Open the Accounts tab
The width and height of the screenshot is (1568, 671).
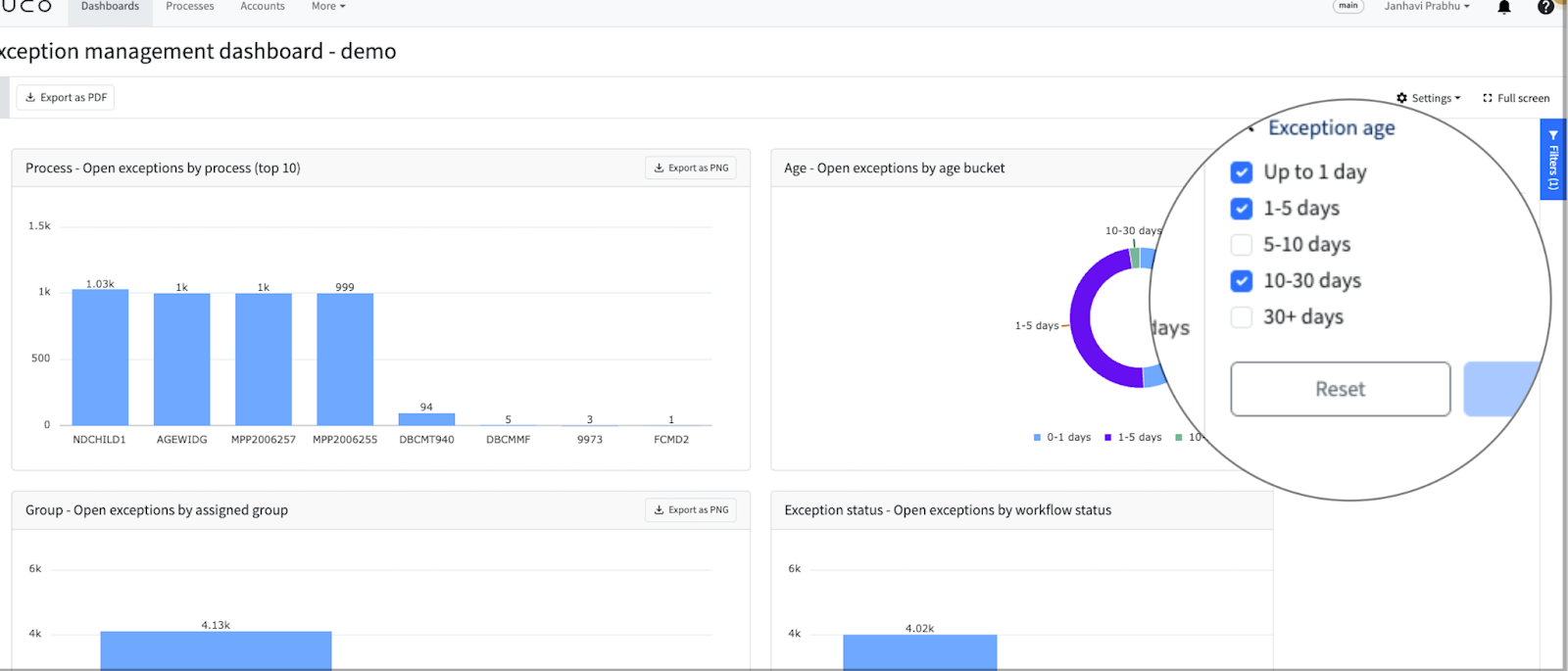point(263,7)
